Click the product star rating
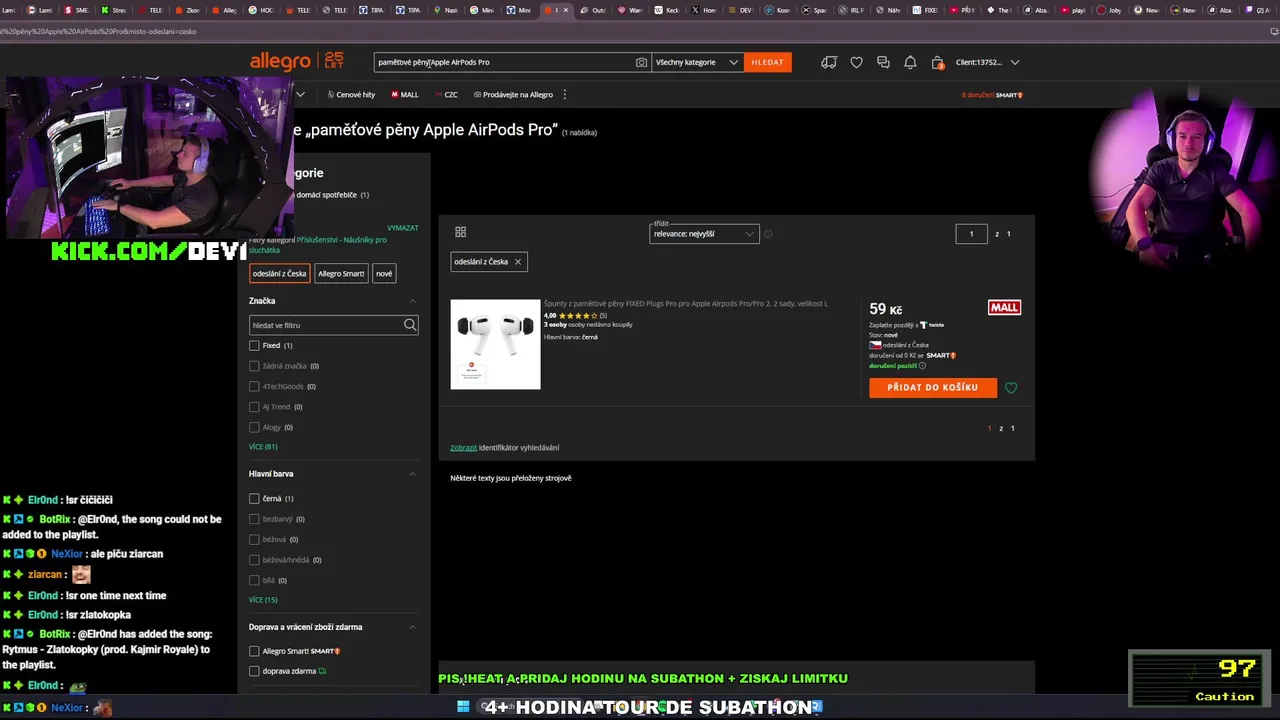 [577, 315]
